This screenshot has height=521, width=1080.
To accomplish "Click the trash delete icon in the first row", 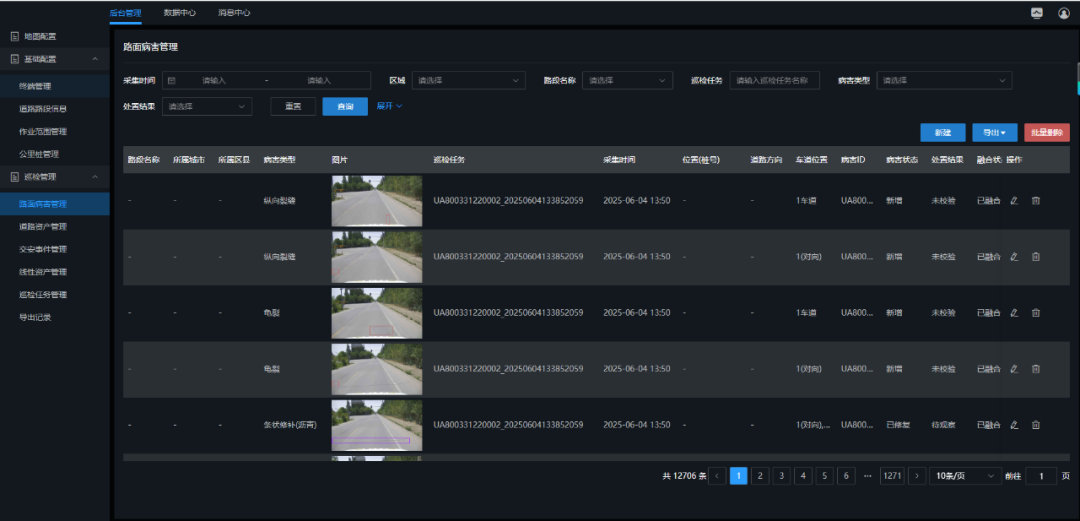I will pos(1036,200).
